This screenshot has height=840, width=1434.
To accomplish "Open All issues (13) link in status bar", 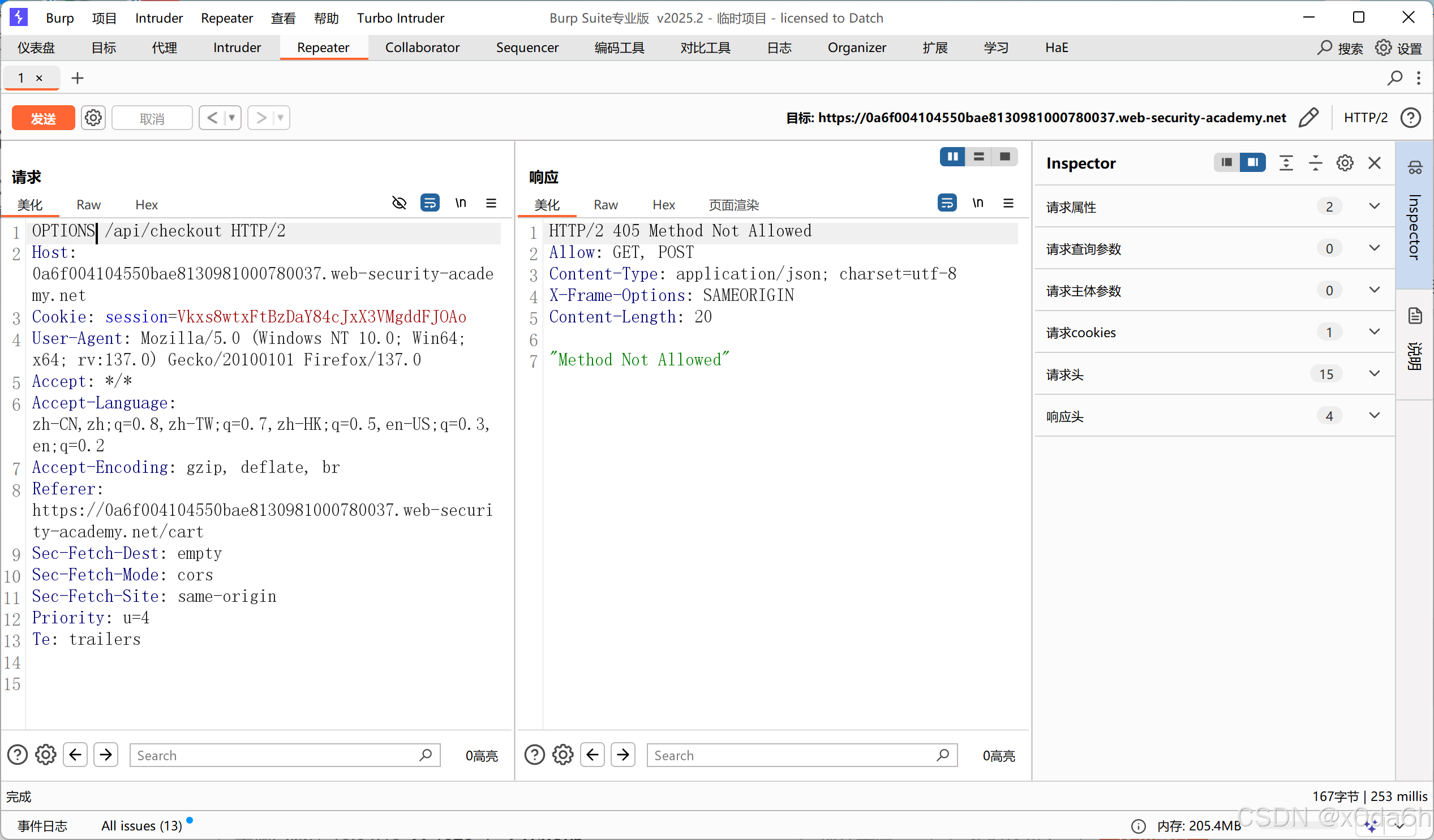I will pos(141,825).
